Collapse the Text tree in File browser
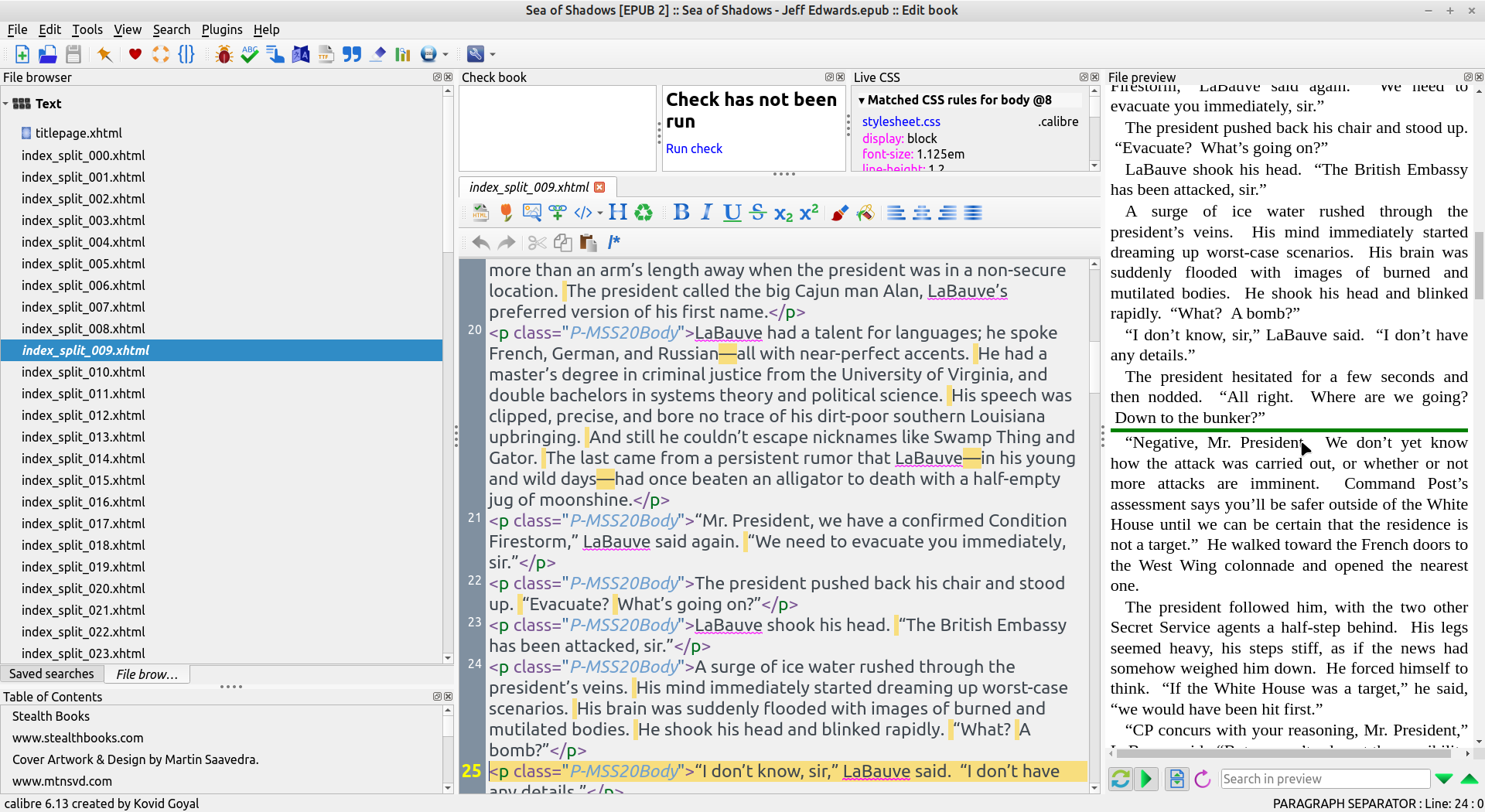The height and width of the screenshot is (812, 1485). pos(6,104)
